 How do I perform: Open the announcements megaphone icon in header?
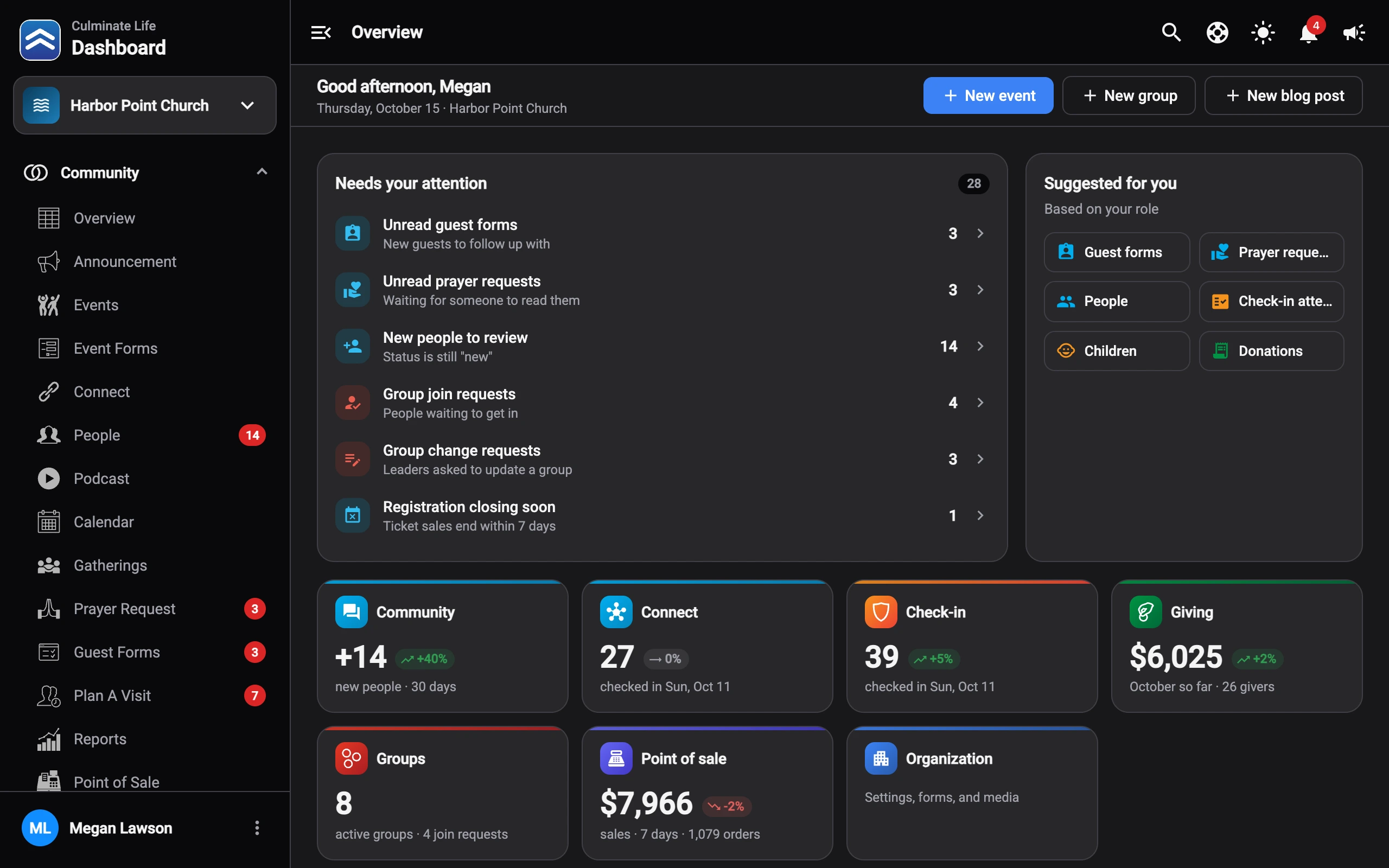click(1354, 32)
